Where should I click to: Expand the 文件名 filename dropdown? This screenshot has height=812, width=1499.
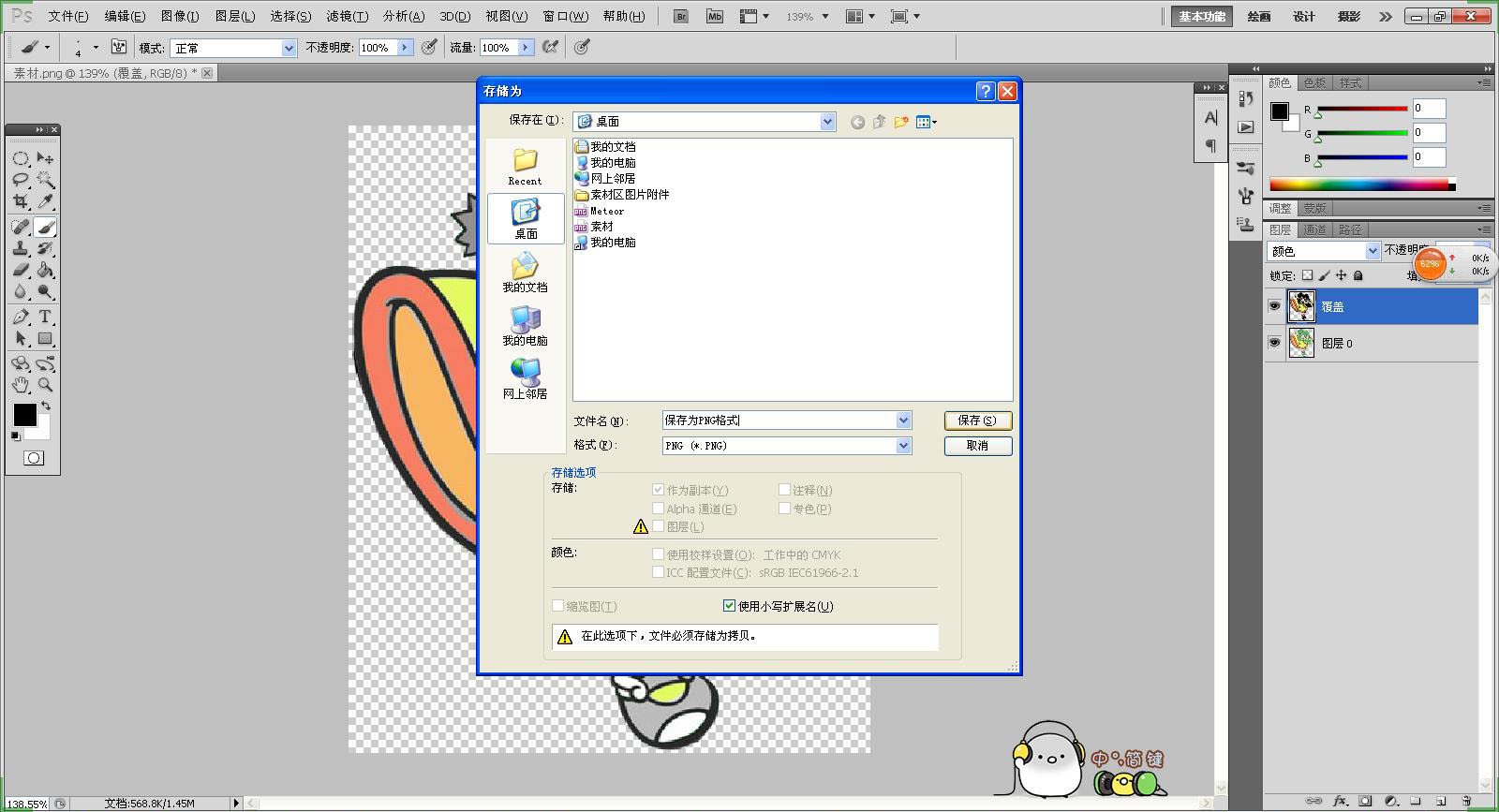point(903,421)
